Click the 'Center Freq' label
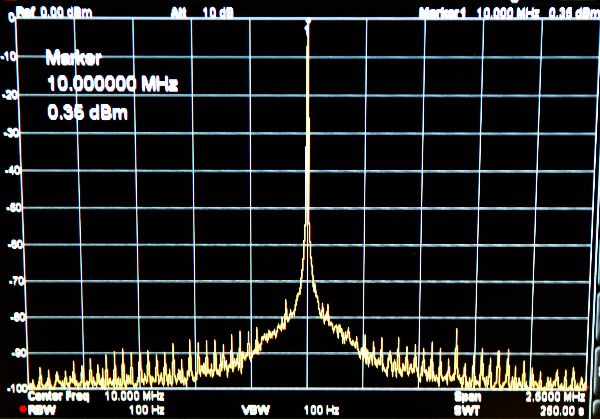 (59, 396)
